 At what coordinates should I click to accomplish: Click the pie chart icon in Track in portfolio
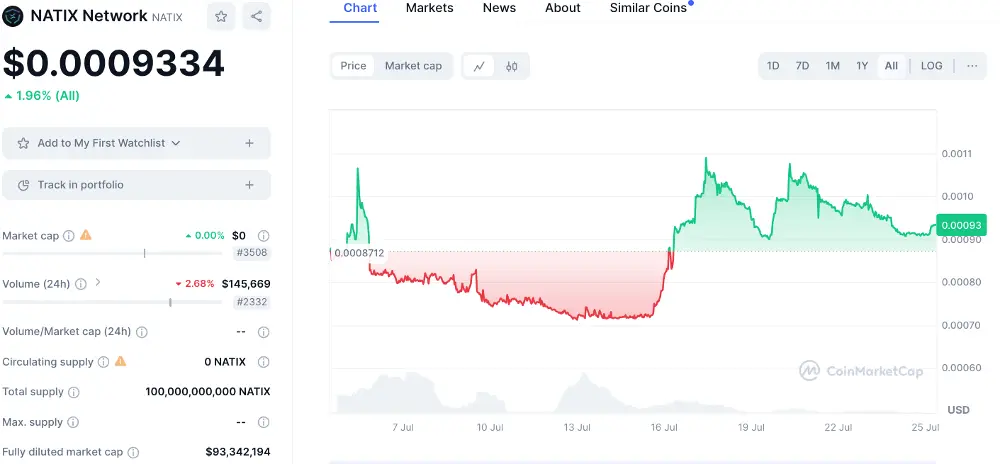24,185
